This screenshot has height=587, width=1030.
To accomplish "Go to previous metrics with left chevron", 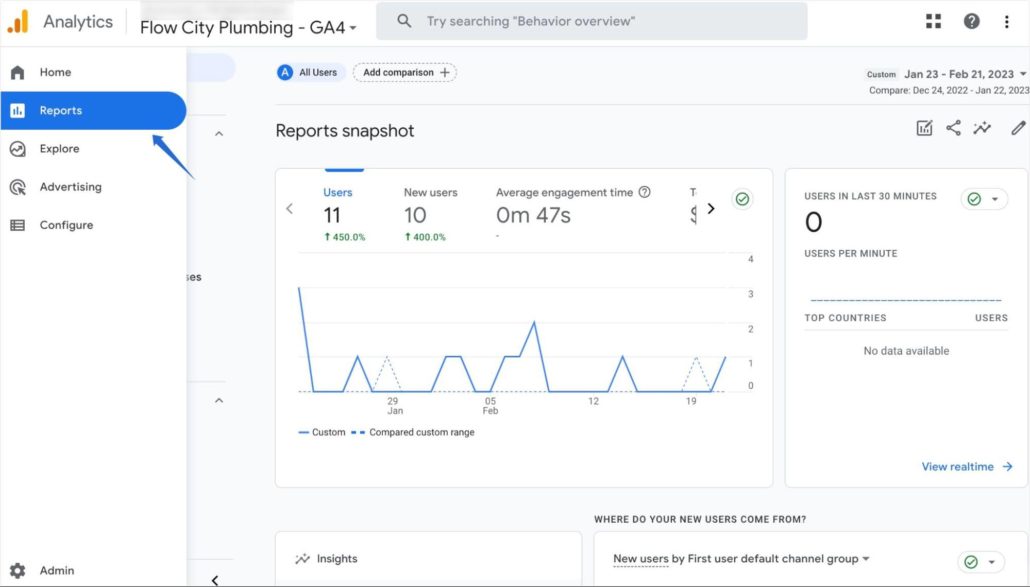I will coord(290,209).
